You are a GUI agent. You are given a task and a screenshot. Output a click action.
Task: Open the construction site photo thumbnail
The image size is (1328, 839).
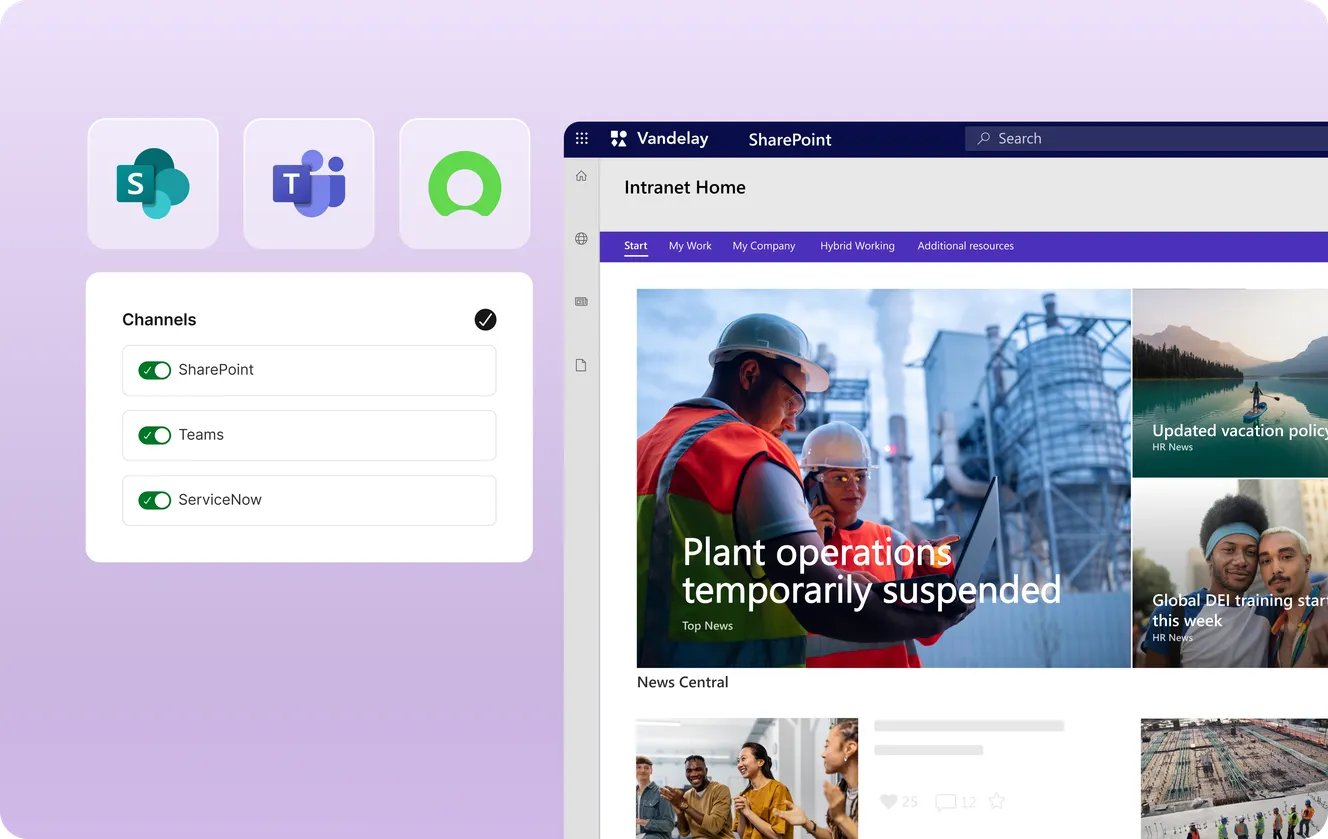coord(1234,779)
